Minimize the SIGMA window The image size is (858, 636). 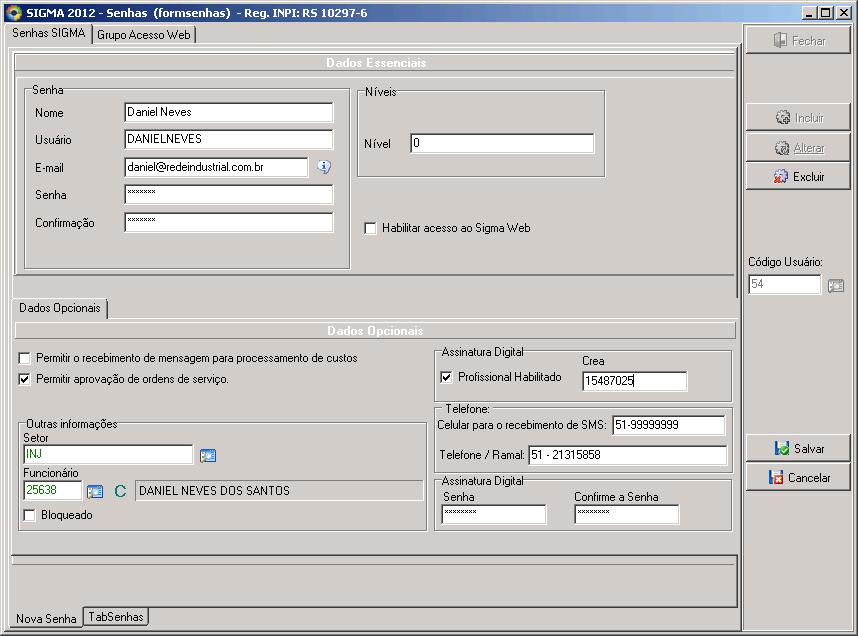pos(809,13)
